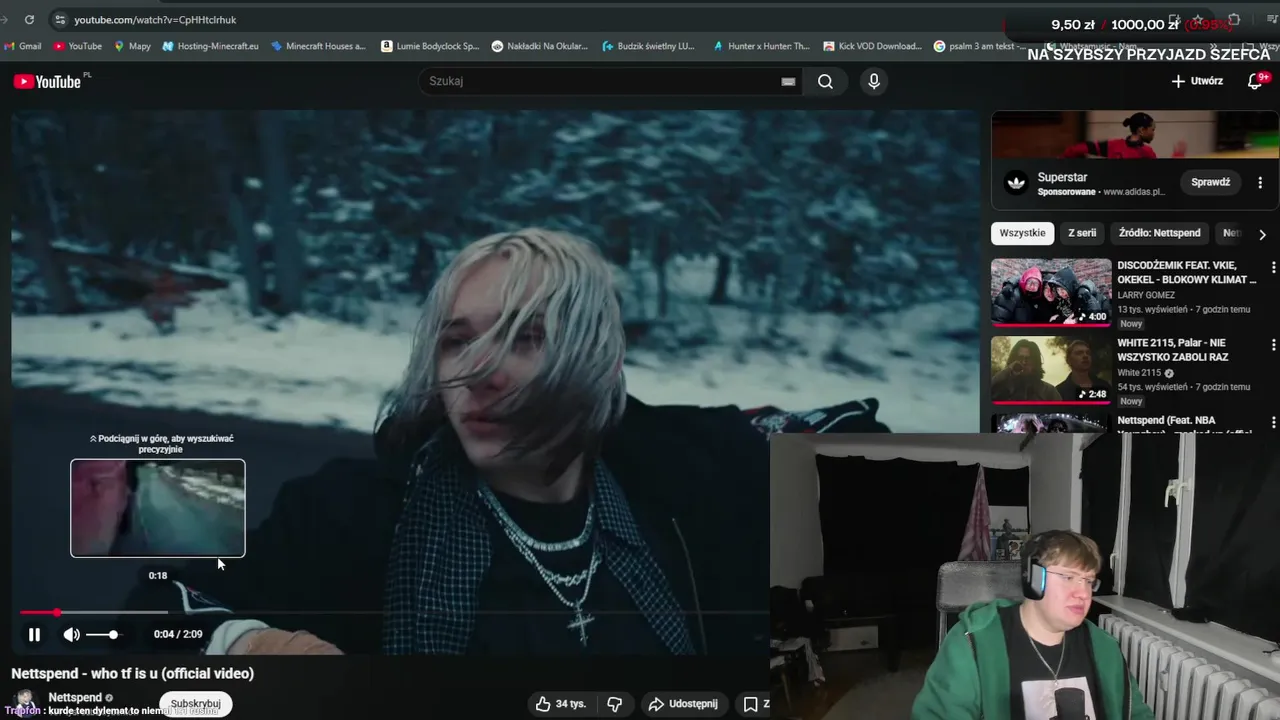
Task: Save the video with the bookmark icon
Action: 752,704
